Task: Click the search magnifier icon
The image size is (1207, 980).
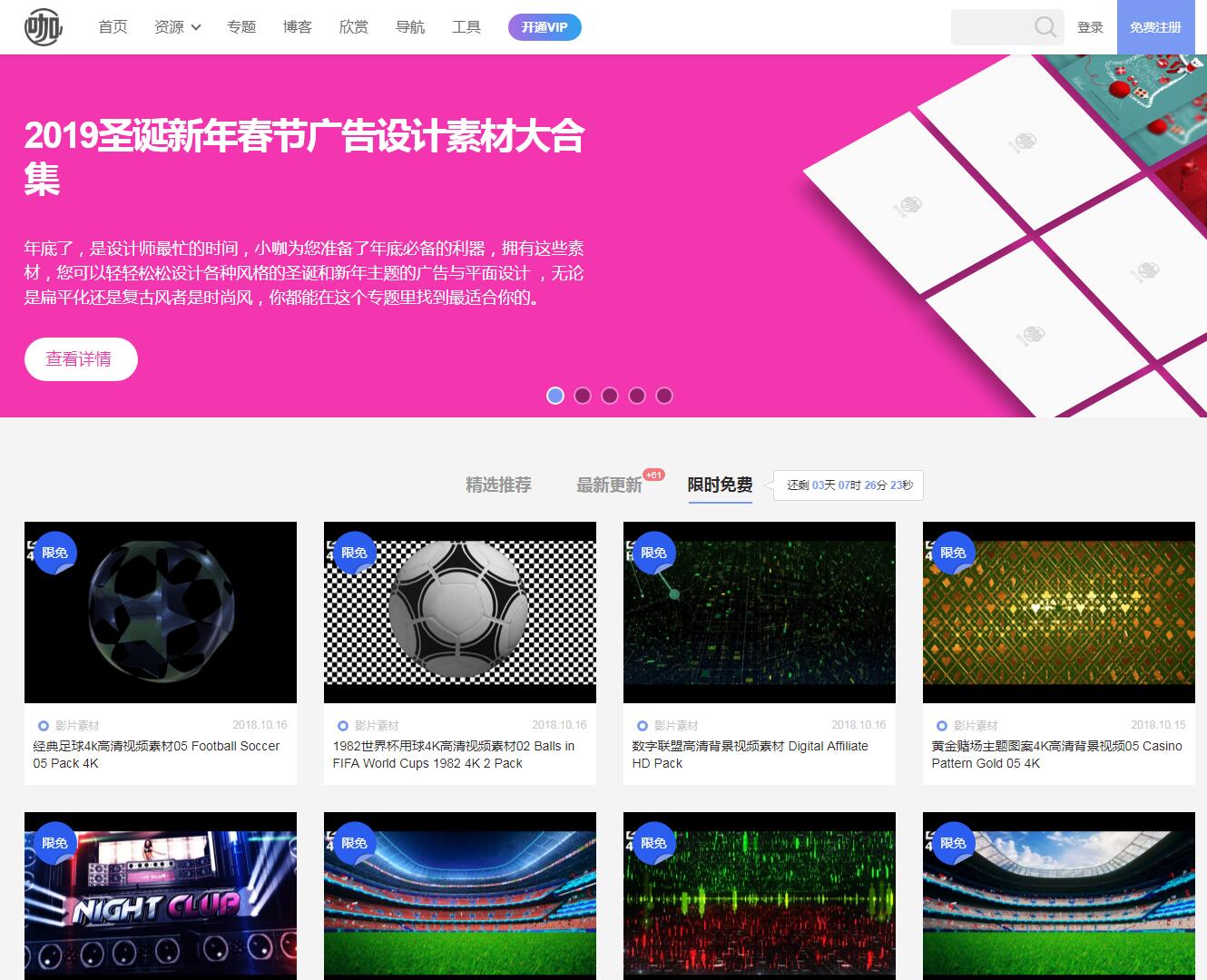Action: point(1045,27)
